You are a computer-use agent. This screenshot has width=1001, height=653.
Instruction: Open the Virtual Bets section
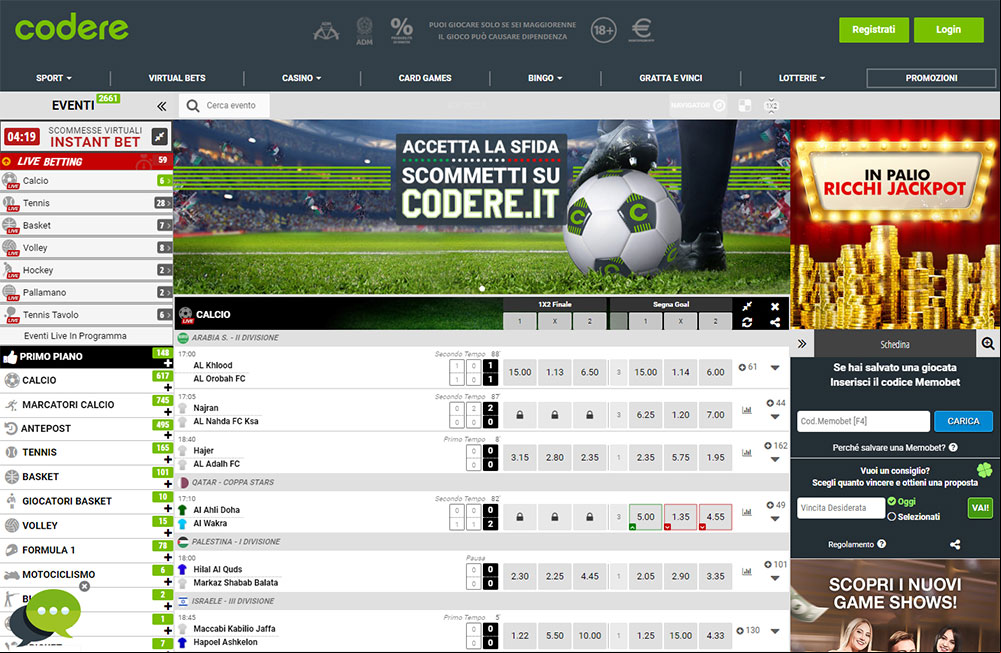click(x=177, y=78)
